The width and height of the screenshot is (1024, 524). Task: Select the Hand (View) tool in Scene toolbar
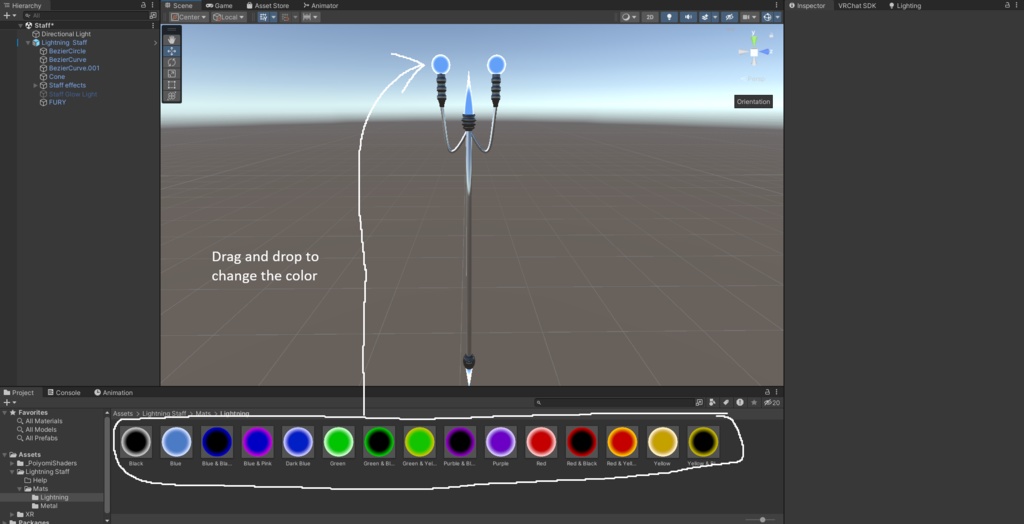[x=172, y=40]
